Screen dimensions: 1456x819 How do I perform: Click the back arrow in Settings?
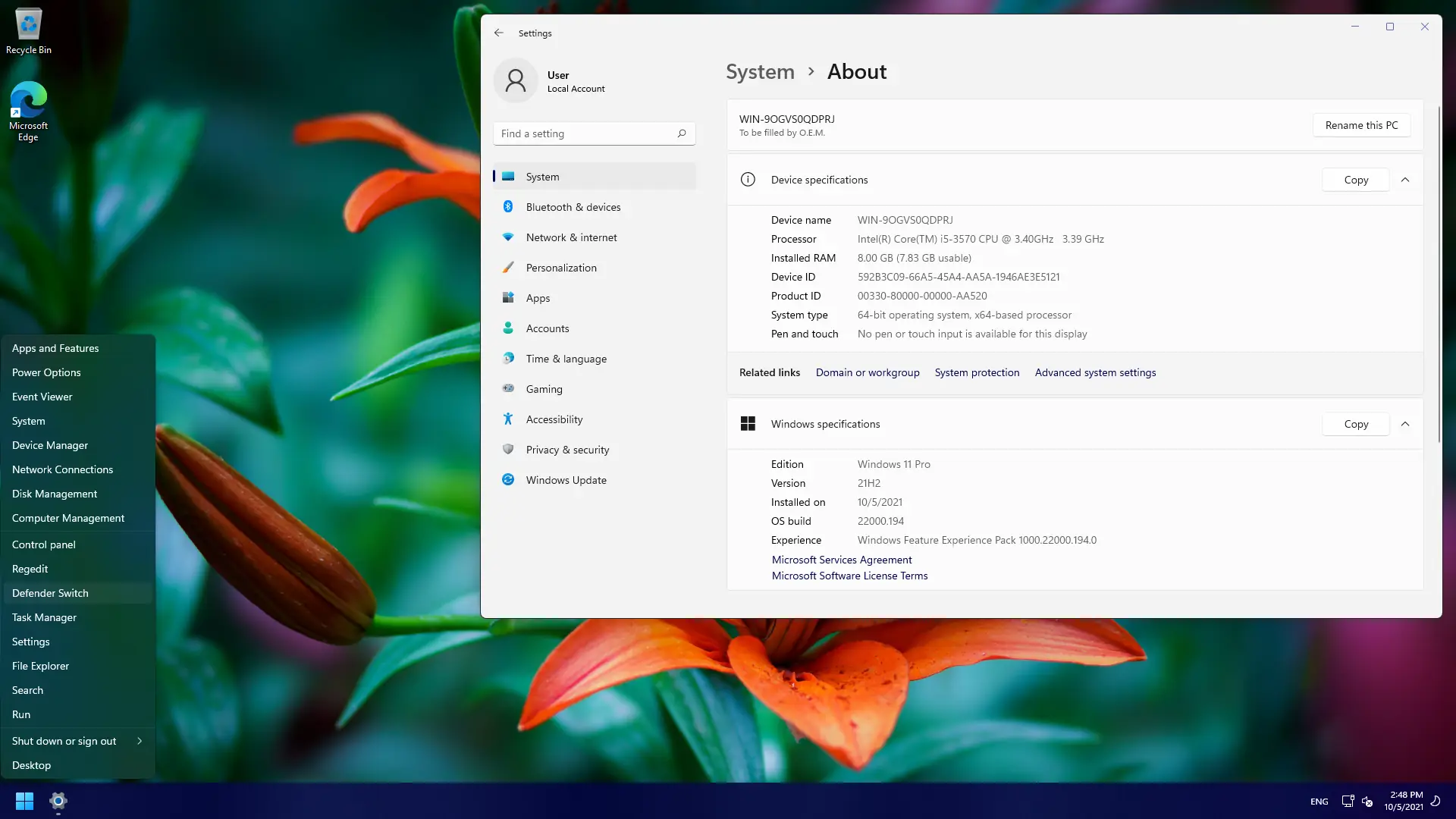(498, 33)
